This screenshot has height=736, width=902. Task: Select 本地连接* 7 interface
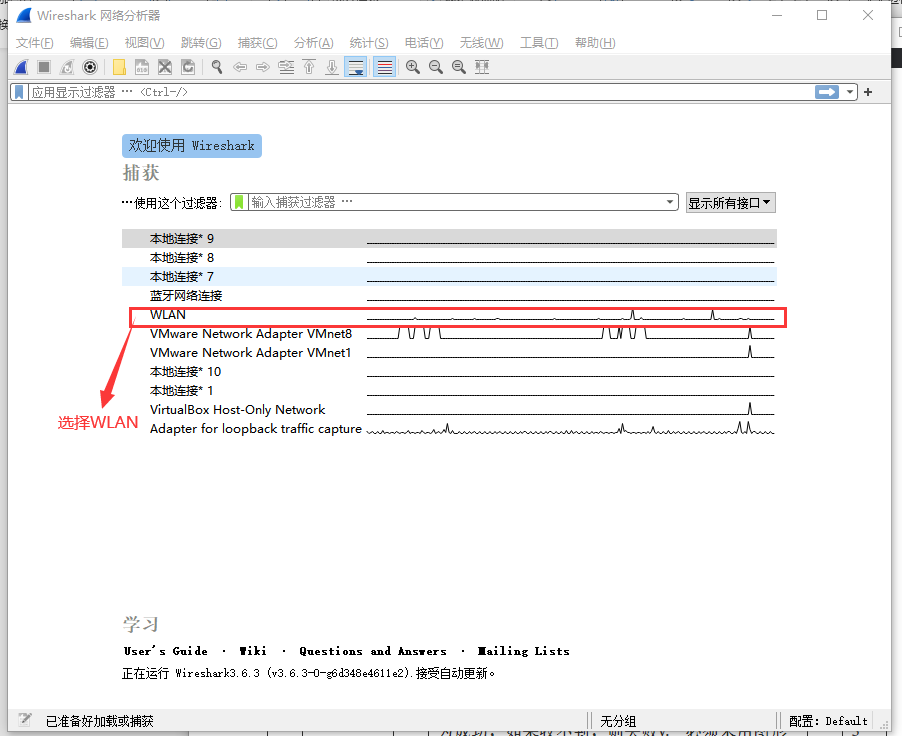[x=449, y=277]
